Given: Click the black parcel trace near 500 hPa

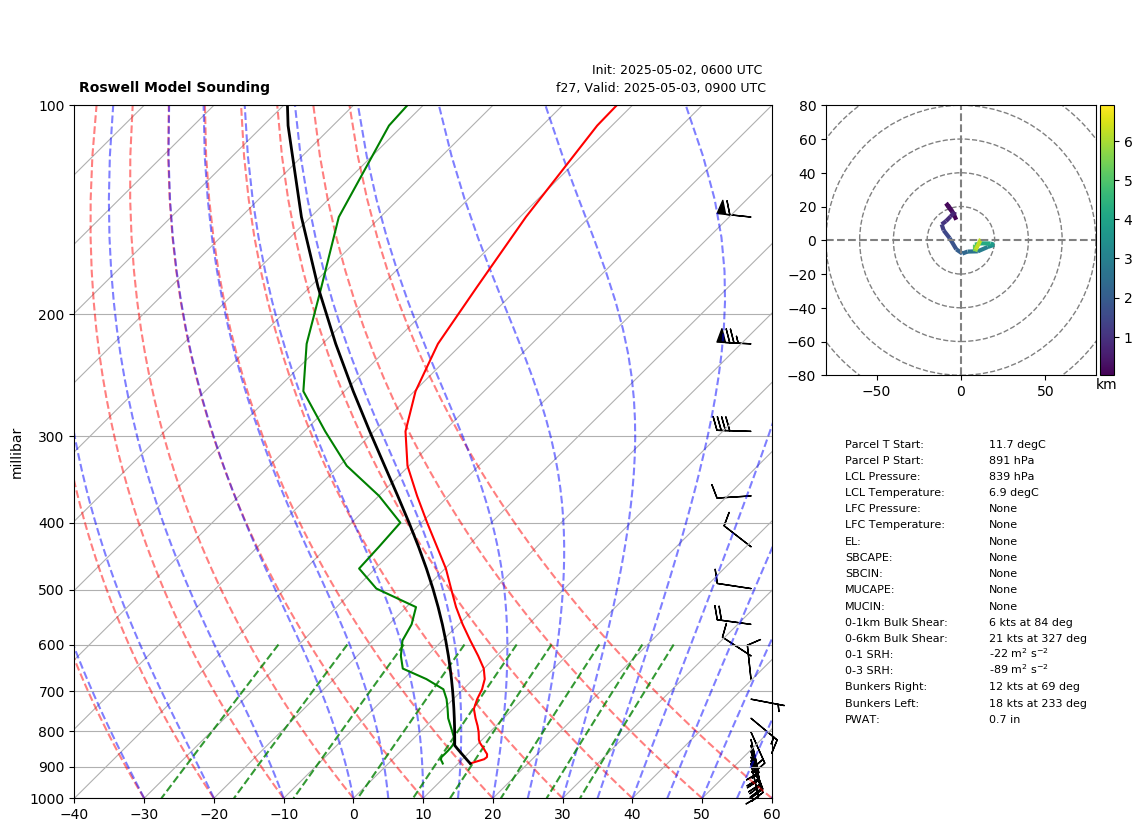Looking at the screenshot, I should point(435,590).
